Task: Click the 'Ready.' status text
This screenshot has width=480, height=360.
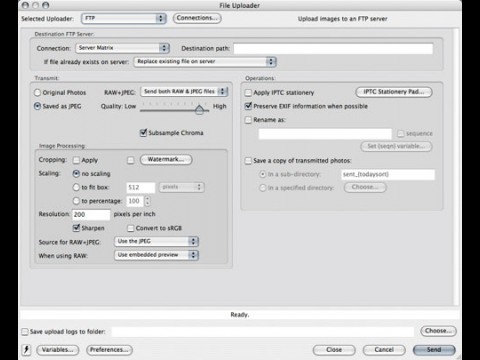Action: pos(240,315)
